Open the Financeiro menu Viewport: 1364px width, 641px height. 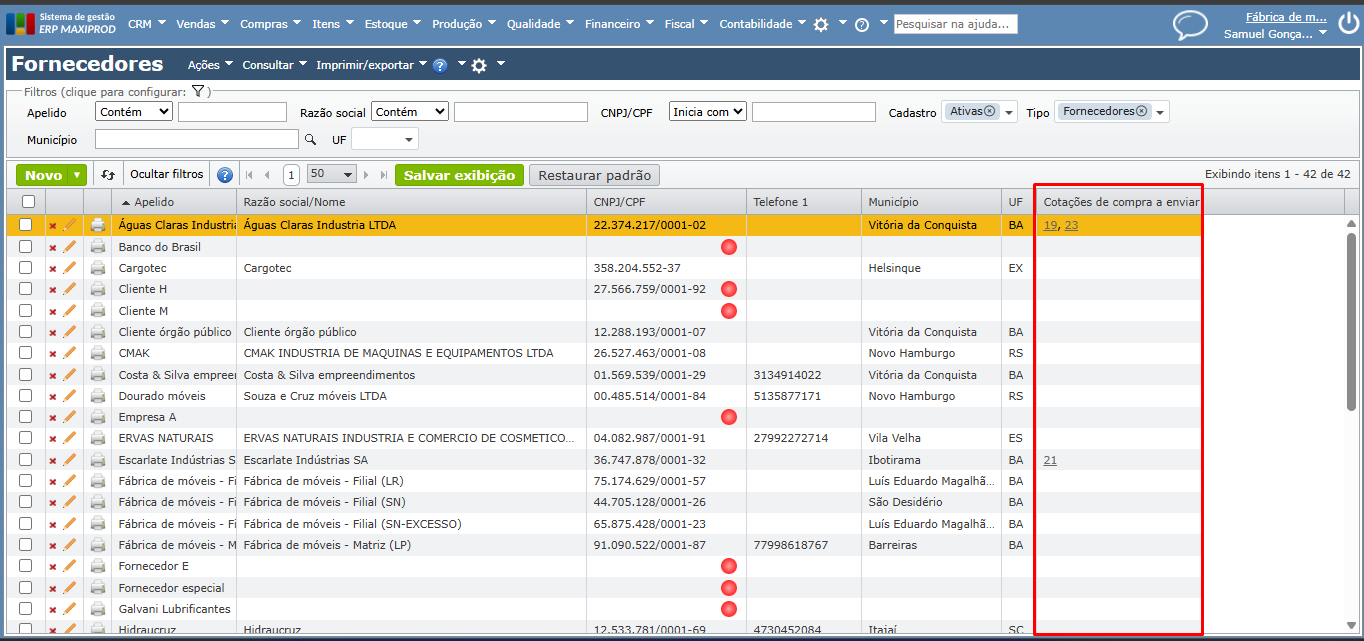(x=618, y=24)
